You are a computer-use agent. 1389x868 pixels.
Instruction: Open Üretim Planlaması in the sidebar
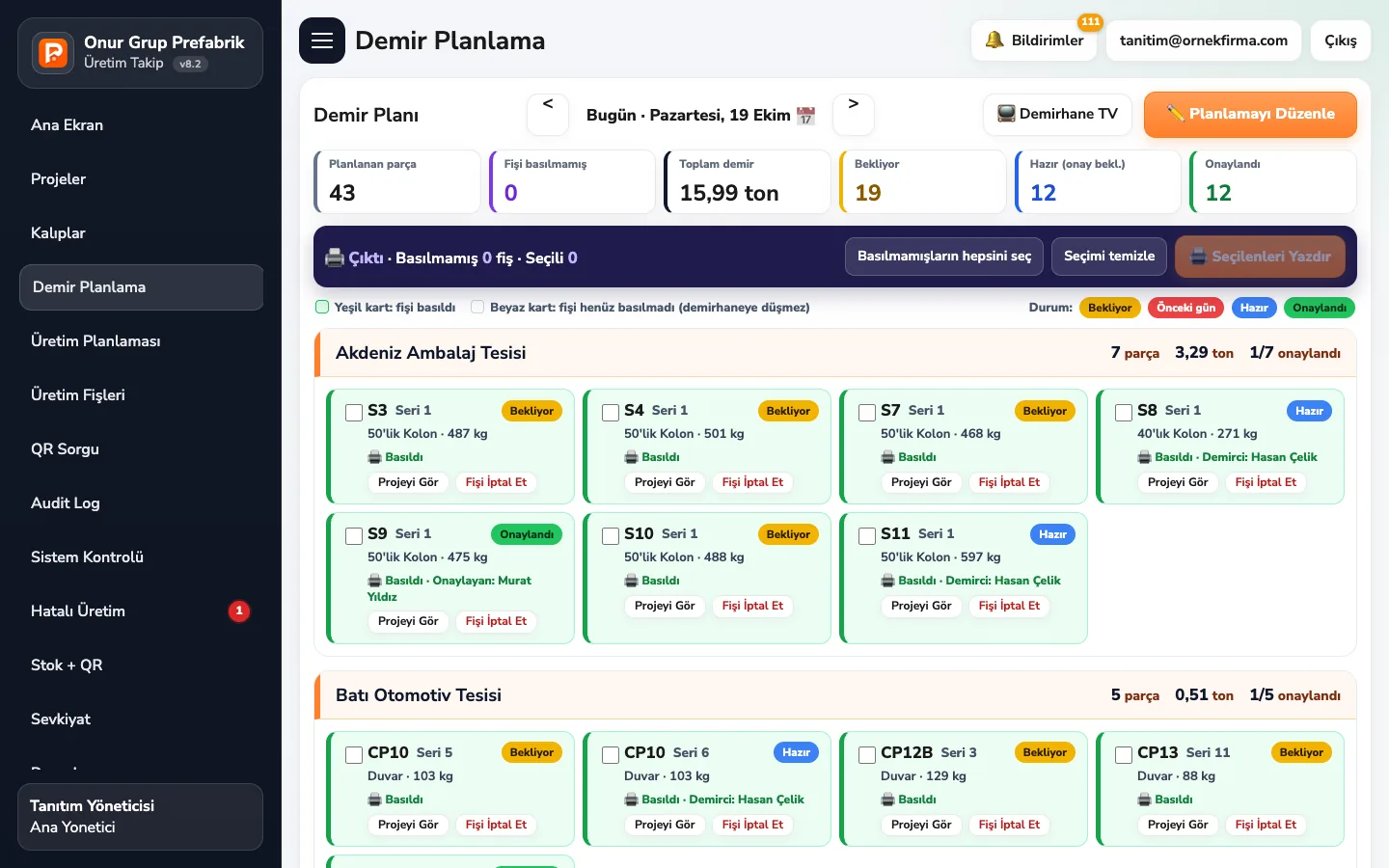(x=141, y=341)
